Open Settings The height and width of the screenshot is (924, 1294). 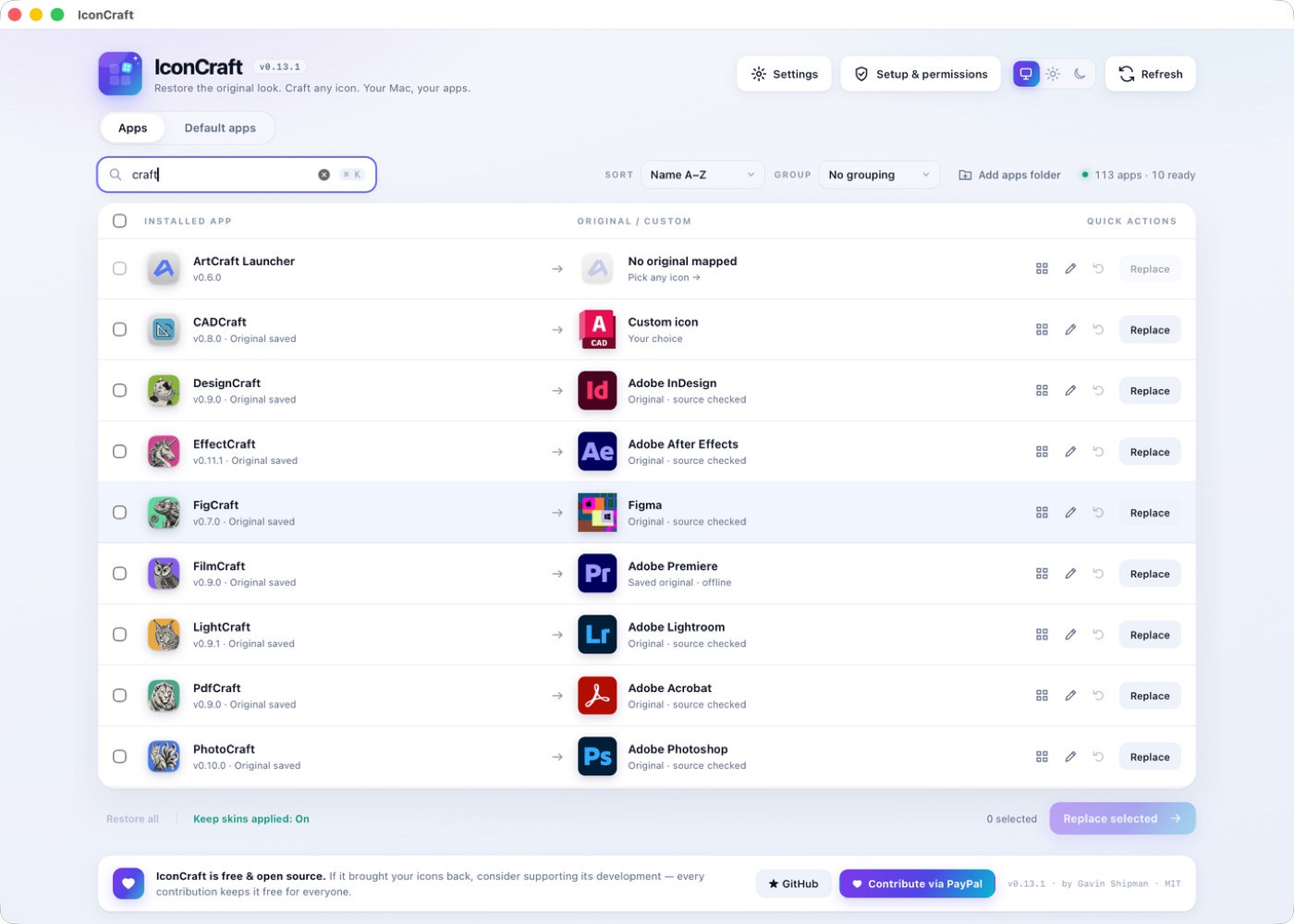click(784, 74)
